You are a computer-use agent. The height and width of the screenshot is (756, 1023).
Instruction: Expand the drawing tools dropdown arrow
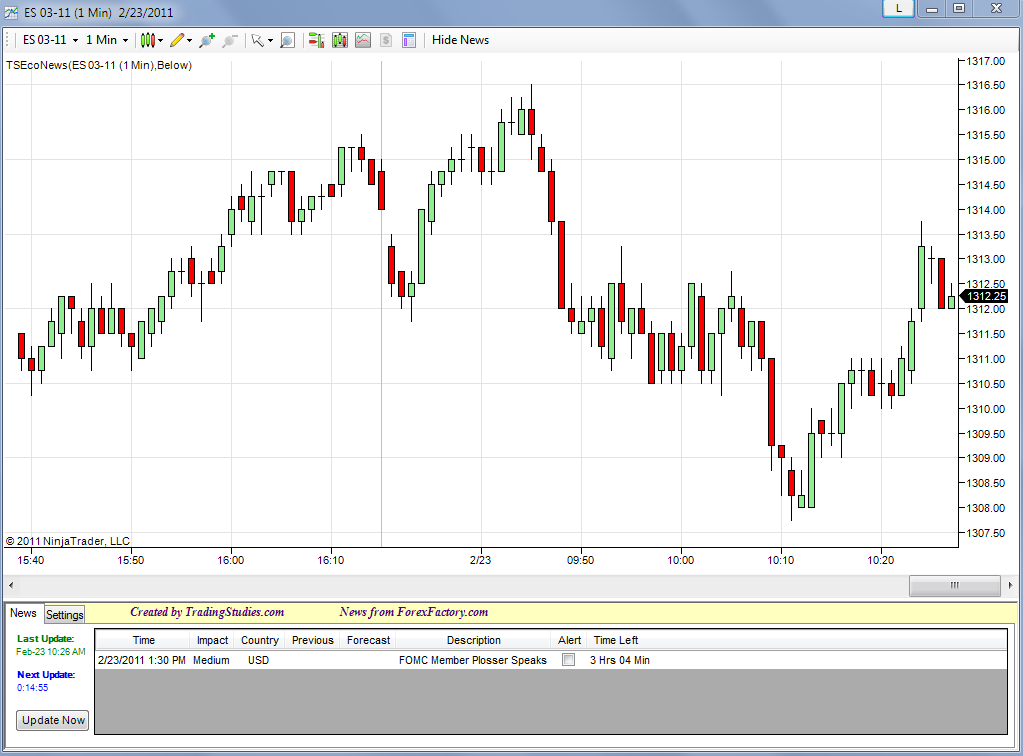click(189, 40)
